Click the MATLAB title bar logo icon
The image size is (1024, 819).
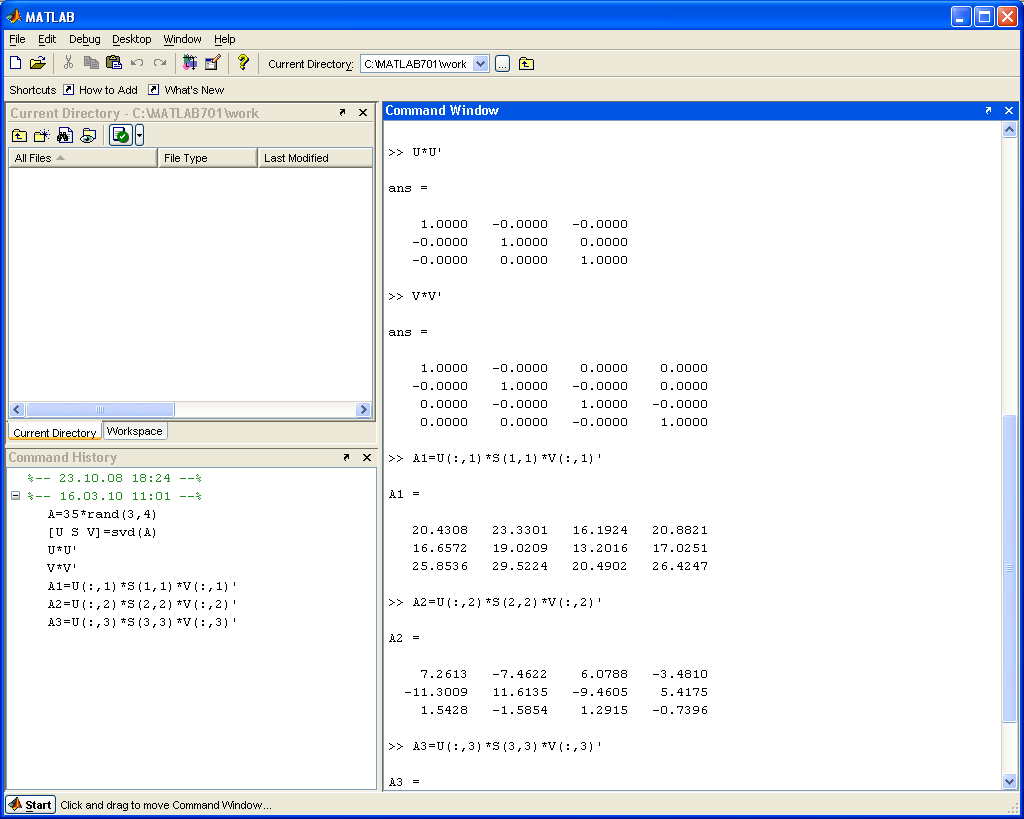click(14, 16)
